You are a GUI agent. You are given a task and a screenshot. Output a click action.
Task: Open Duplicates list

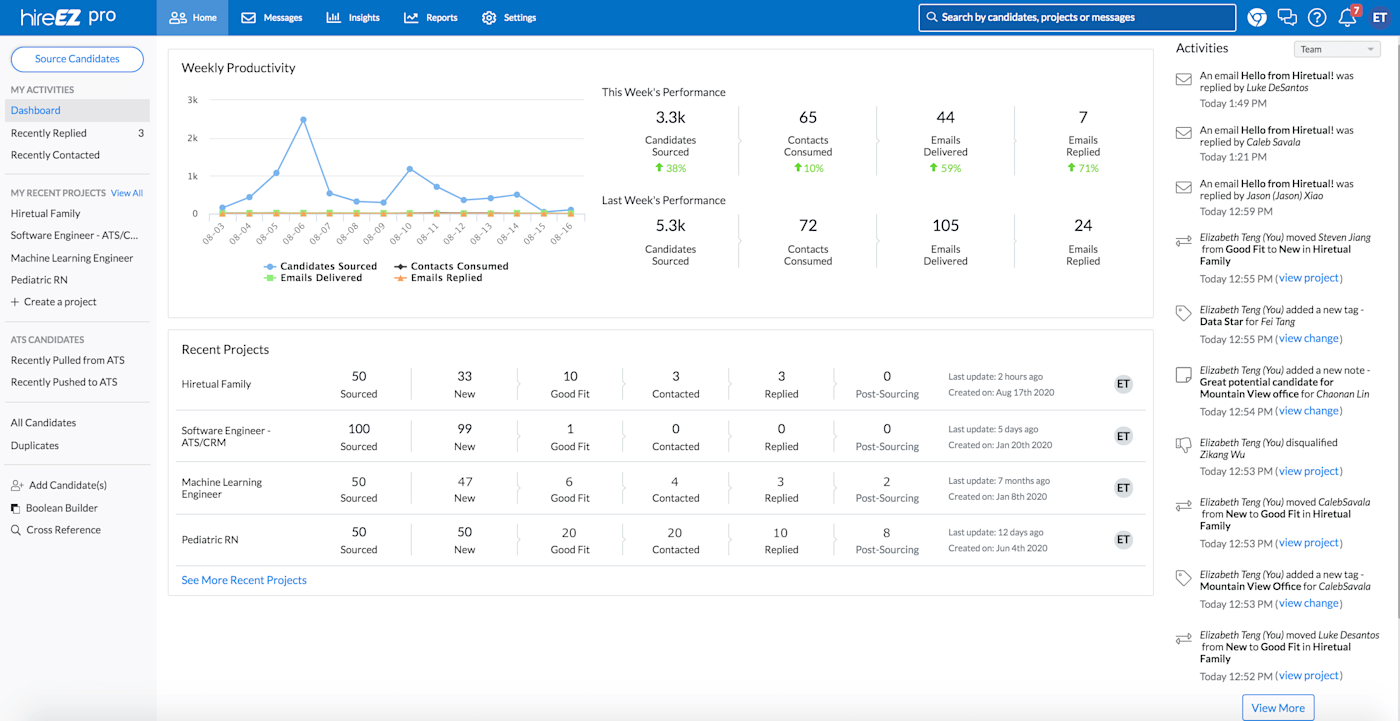(x=35, y=446)
